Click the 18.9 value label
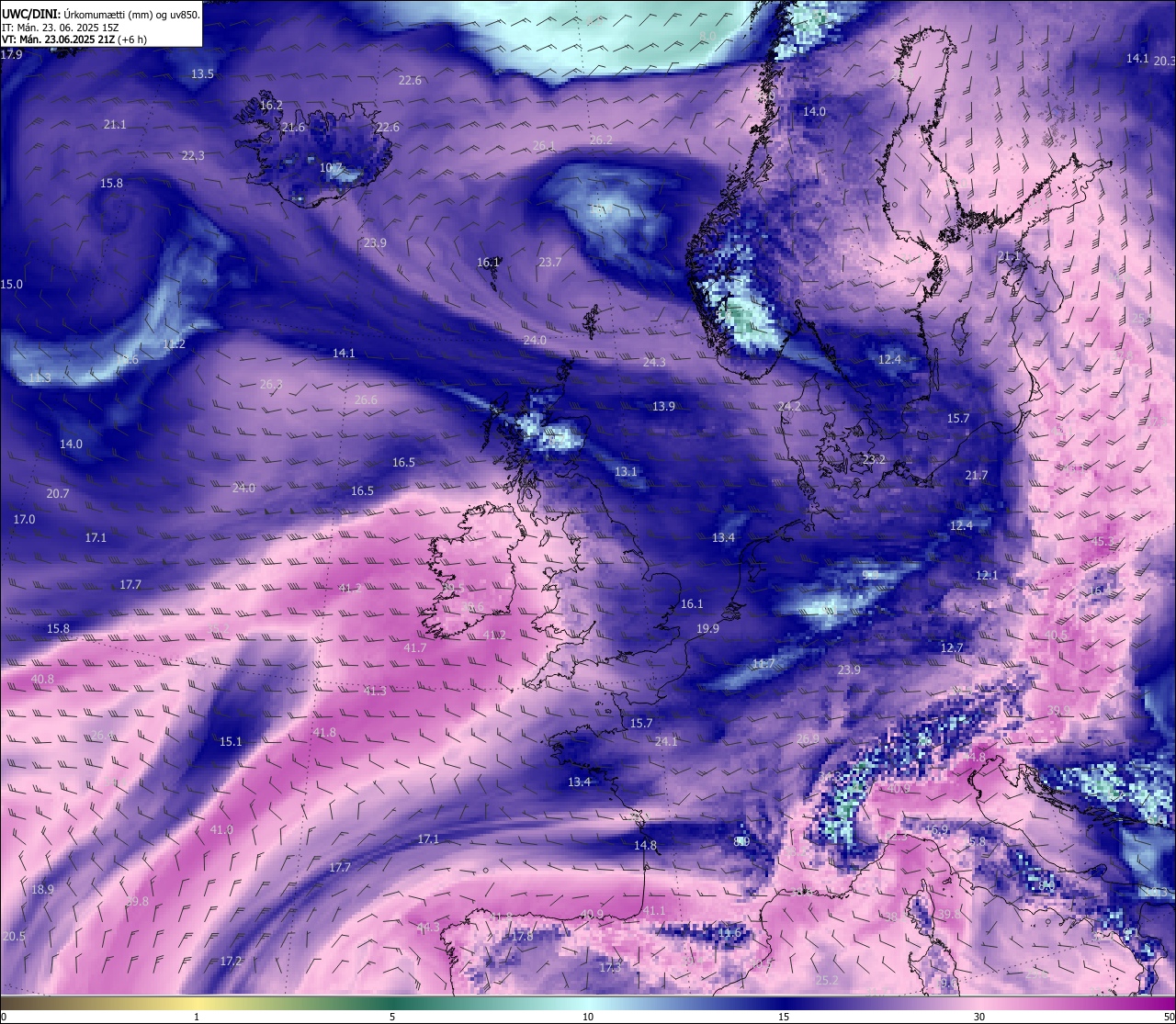 tap(42, 890)
